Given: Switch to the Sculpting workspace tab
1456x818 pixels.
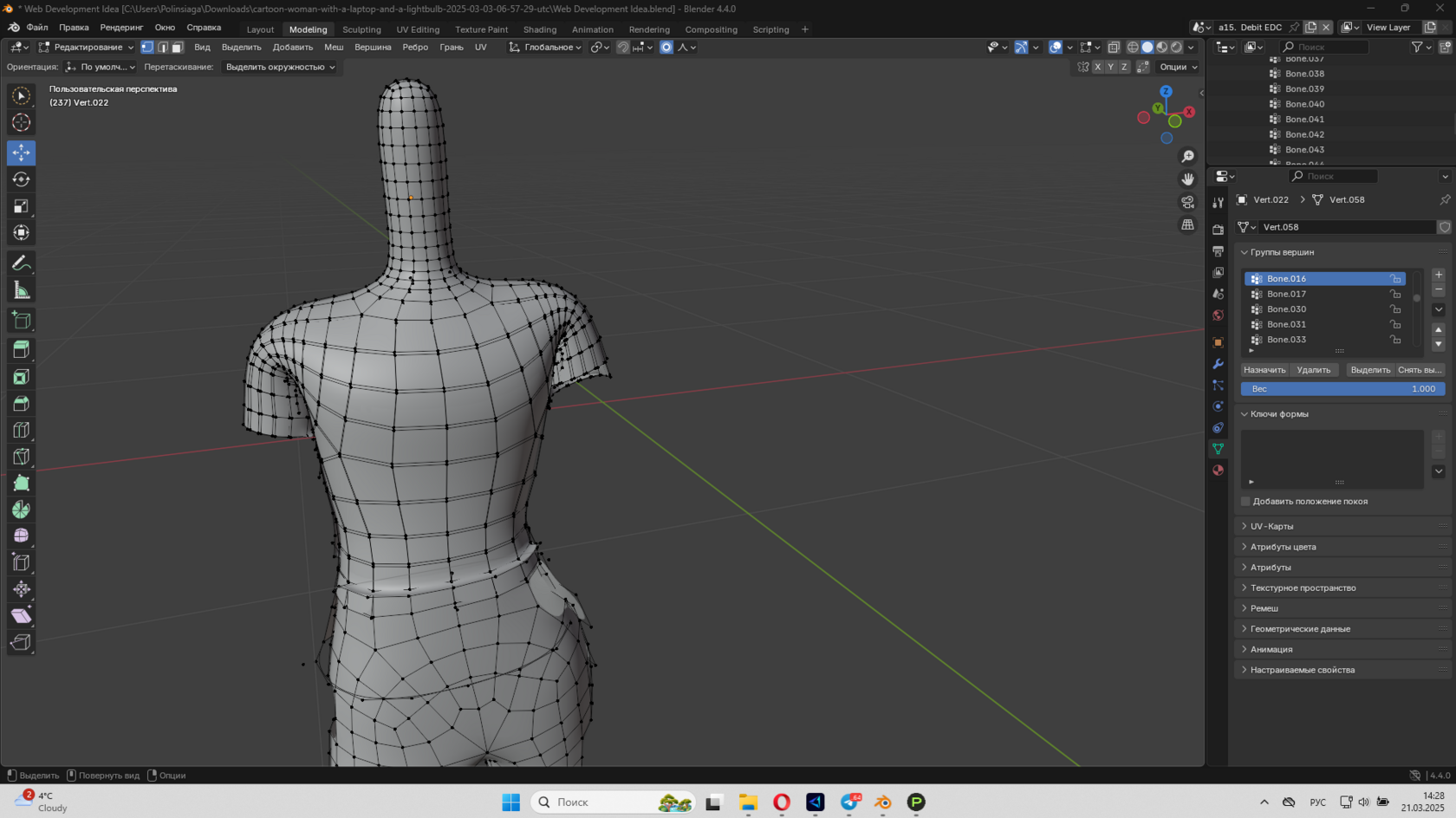Looking at the screenshot, I should point(361,29).
